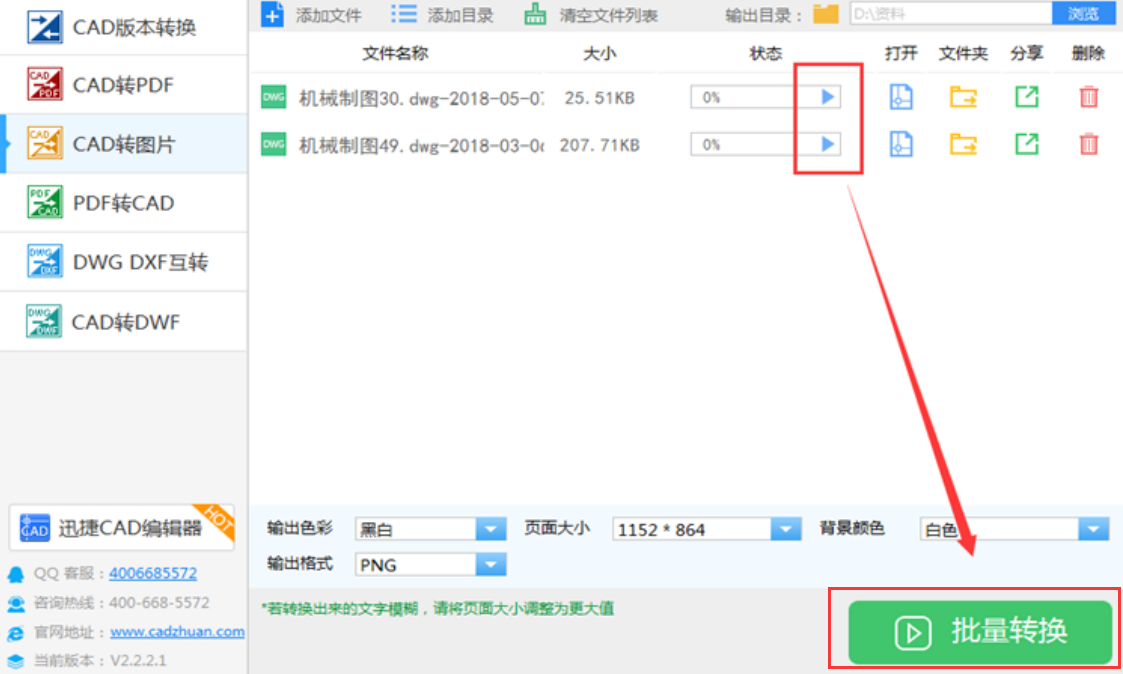Open the 输出格式 PNG dropdown
This screenshot has width=1123, height=674.
(430, 564)
